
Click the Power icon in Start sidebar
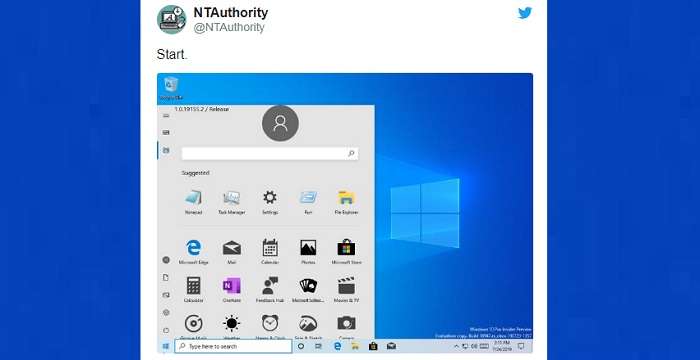coord(166,330)
